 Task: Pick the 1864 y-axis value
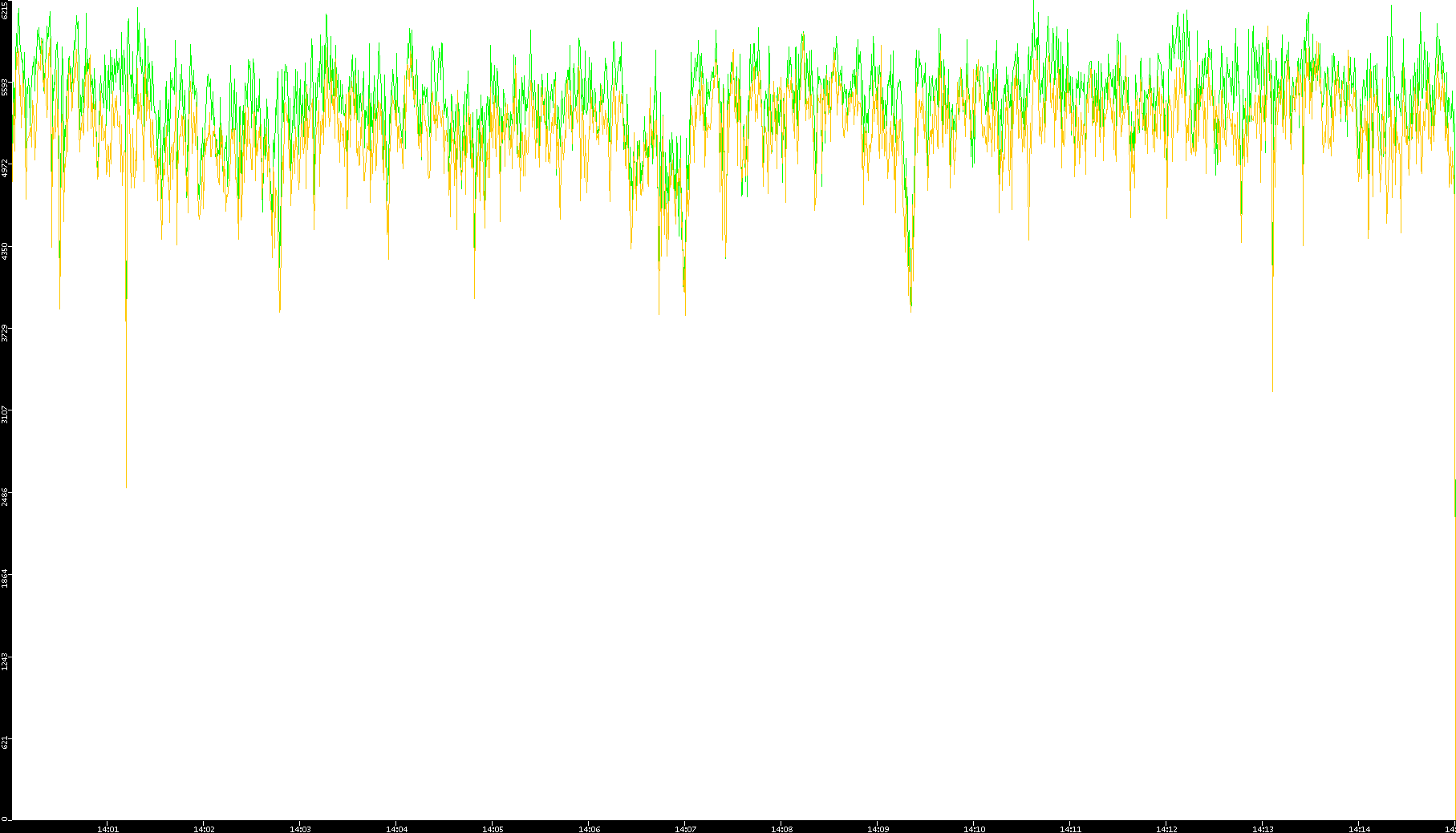coord(6,579)
